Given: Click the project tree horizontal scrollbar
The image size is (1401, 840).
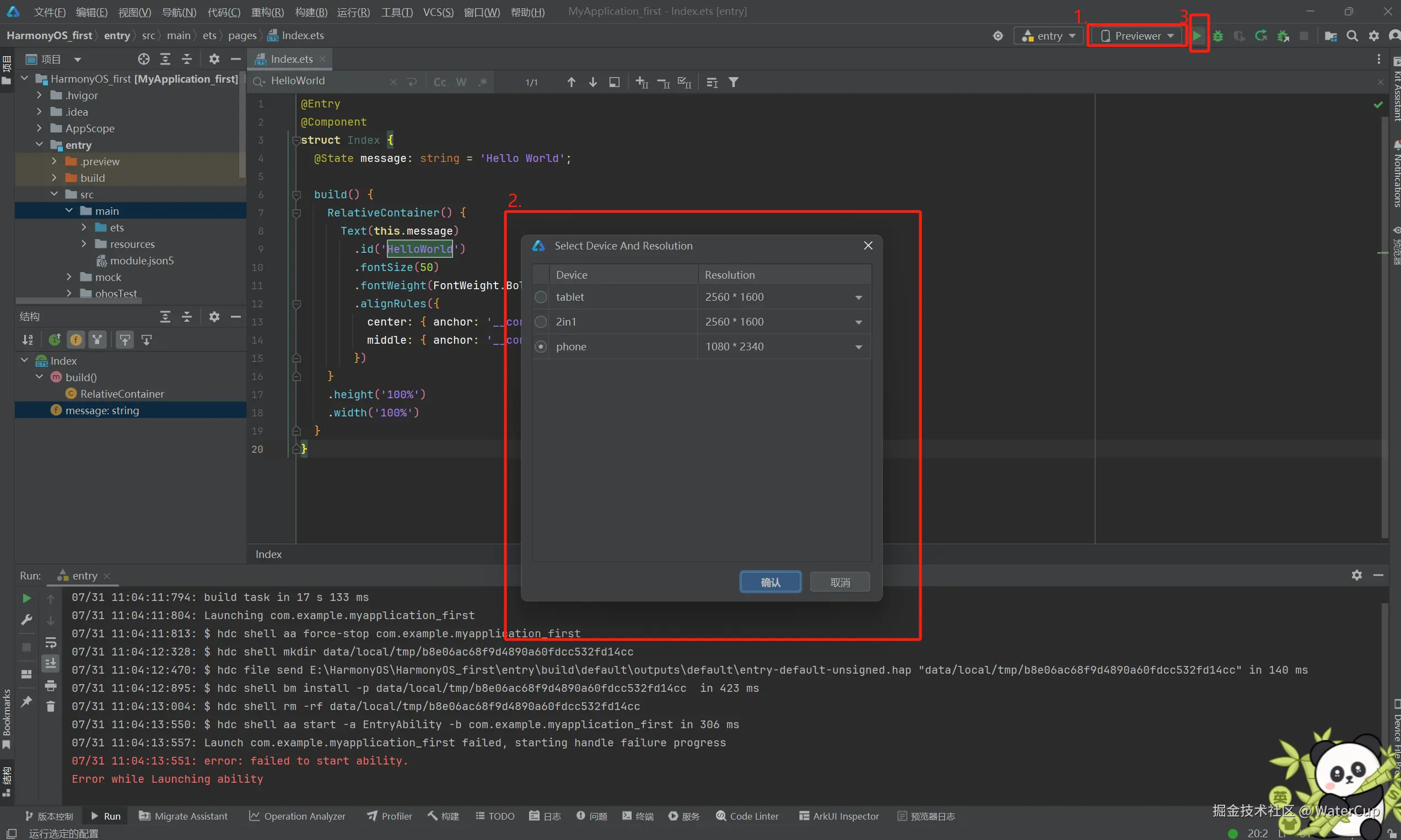Looking at the screenshot, I should click(79, 301).
